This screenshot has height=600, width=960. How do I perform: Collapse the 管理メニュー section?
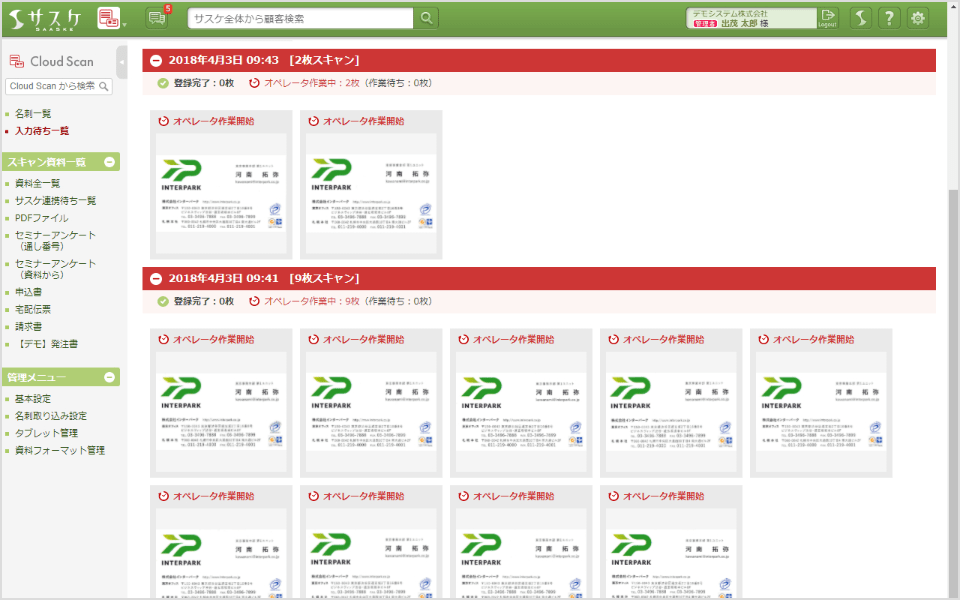coord(110,377)
